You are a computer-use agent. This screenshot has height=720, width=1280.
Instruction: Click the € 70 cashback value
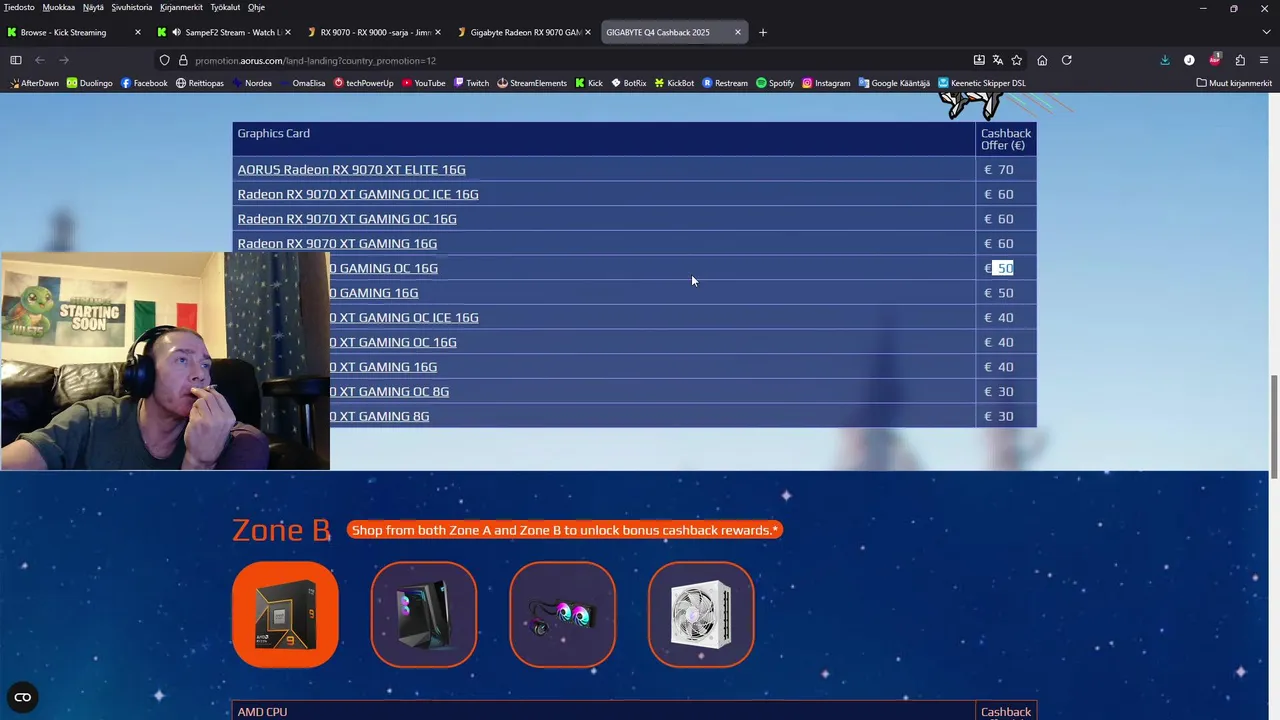point(999,170)
